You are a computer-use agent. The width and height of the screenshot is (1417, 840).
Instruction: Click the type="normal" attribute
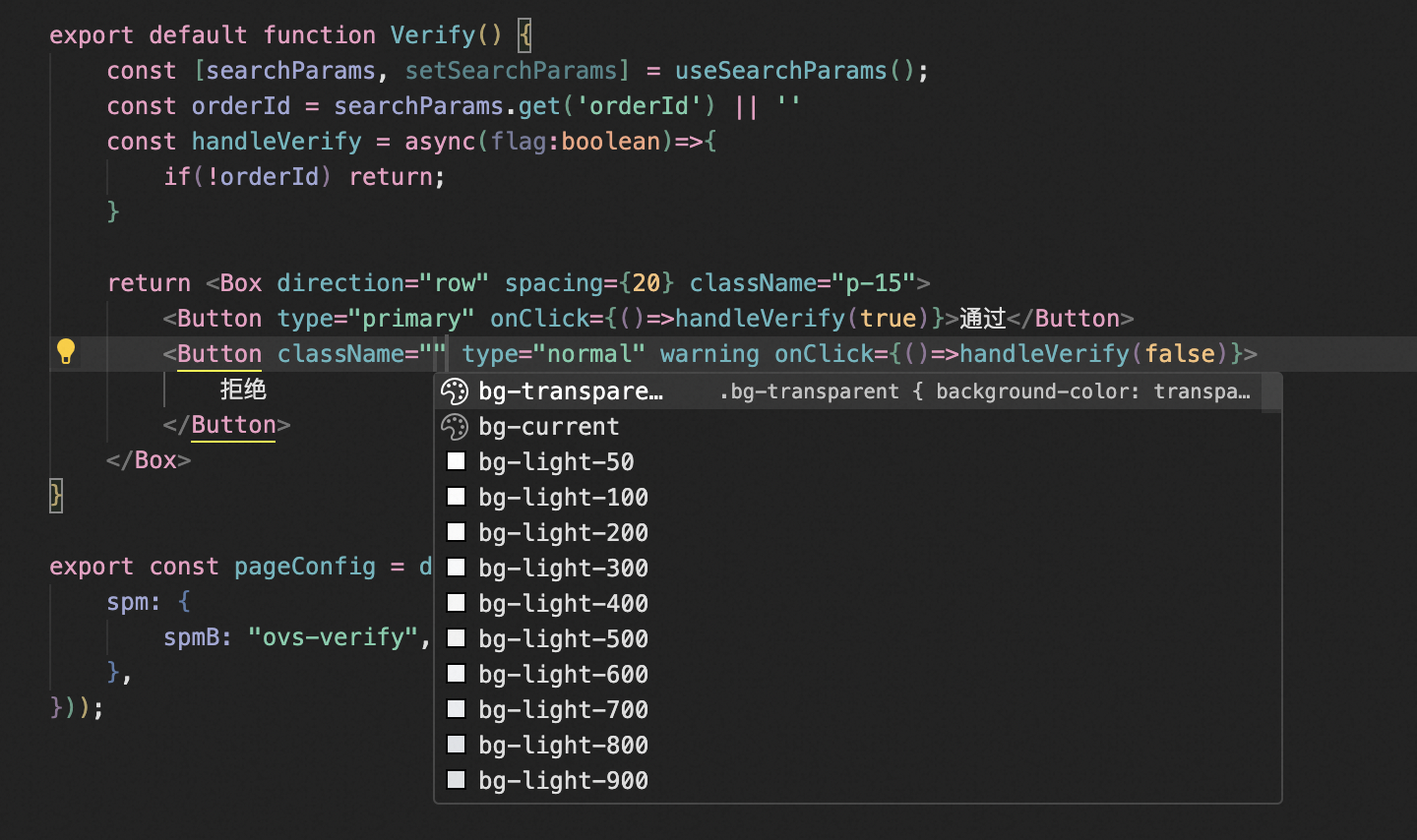(x=553, y=354)
